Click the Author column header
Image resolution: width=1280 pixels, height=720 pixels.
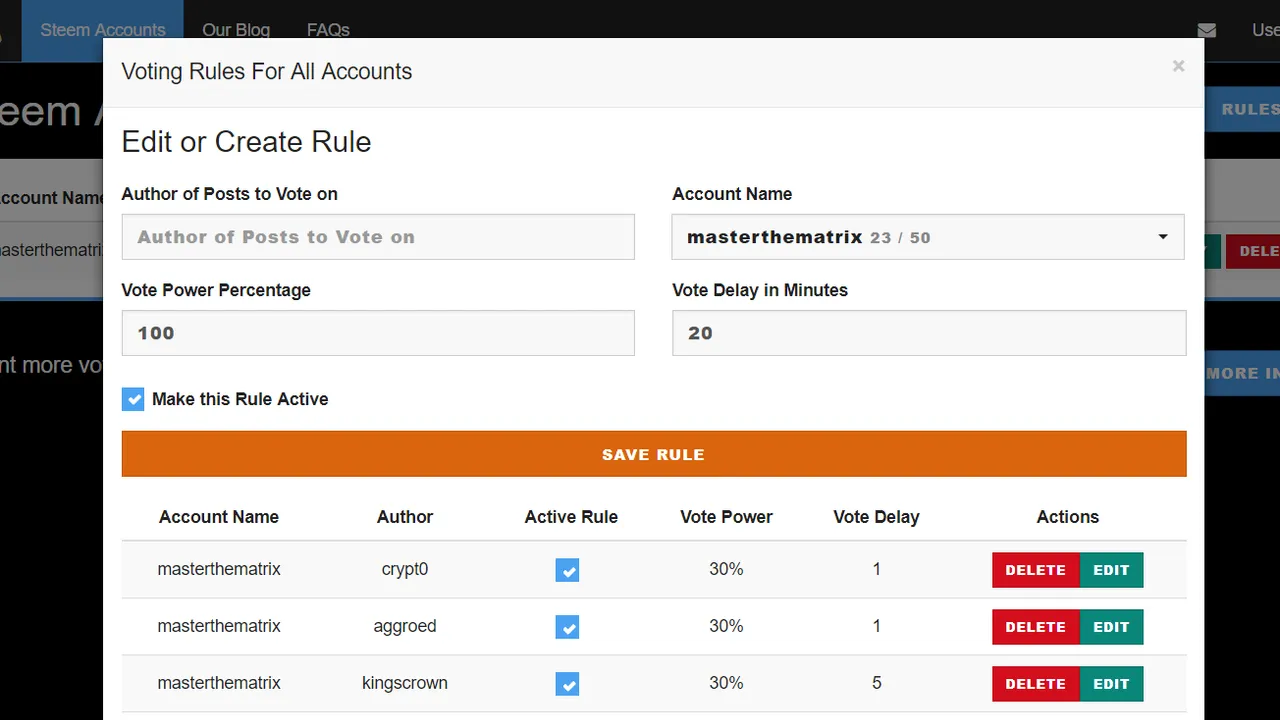click(405, 517)
